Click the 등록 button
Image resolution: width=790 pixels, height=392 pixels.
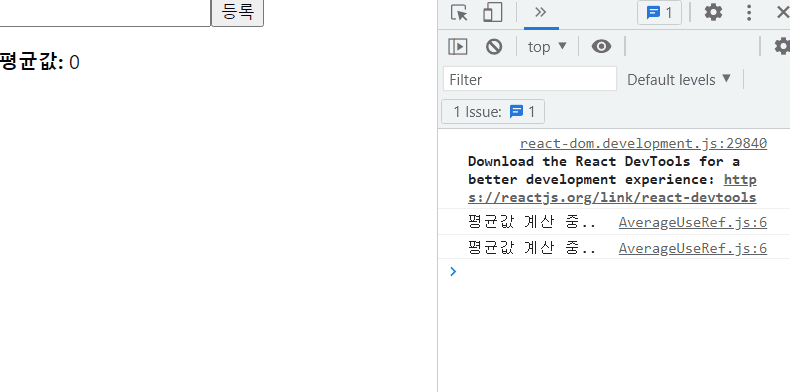point(237,12)
